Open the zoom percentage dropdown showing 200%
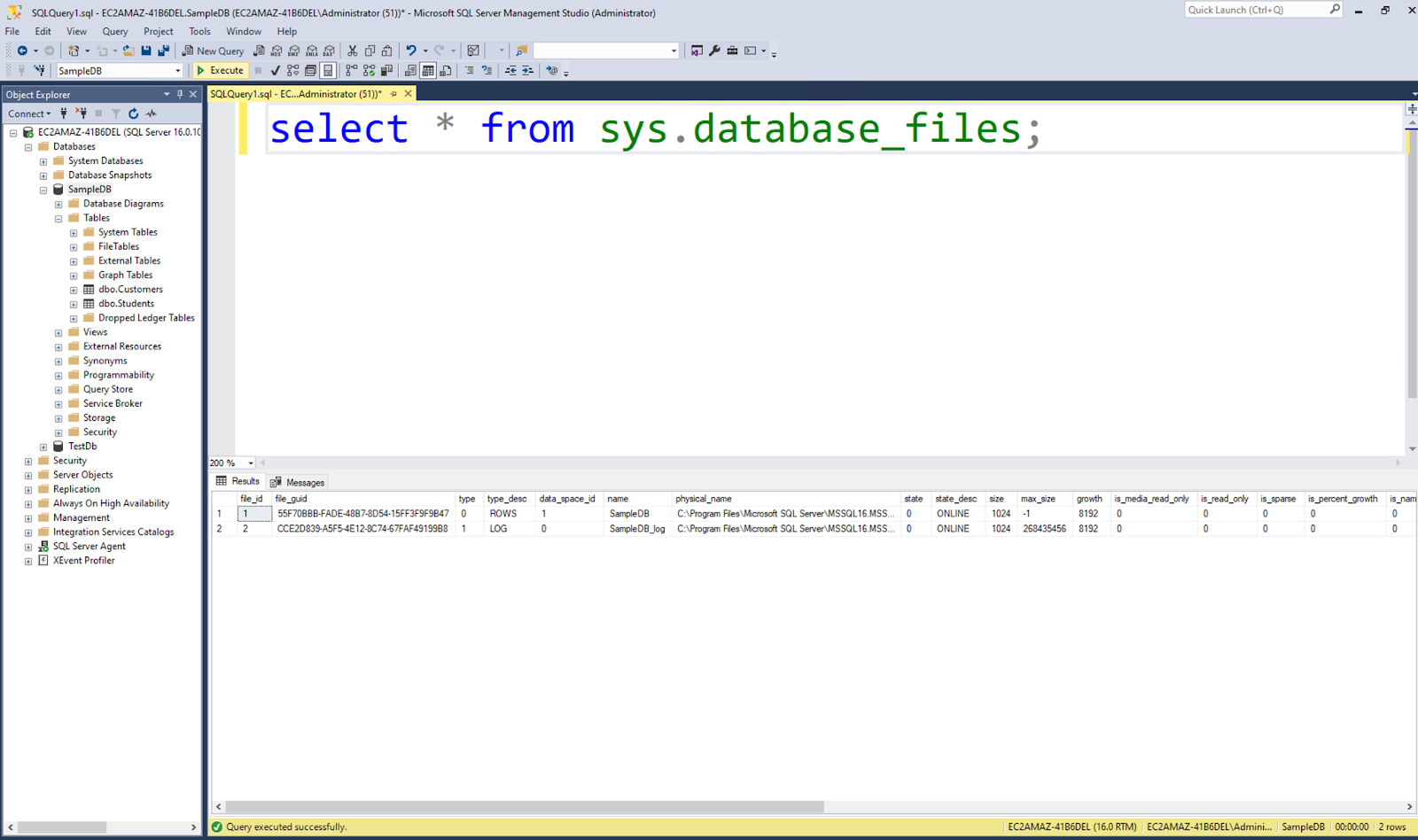This screenshot has width=1418, height=840. coord(249,462)
